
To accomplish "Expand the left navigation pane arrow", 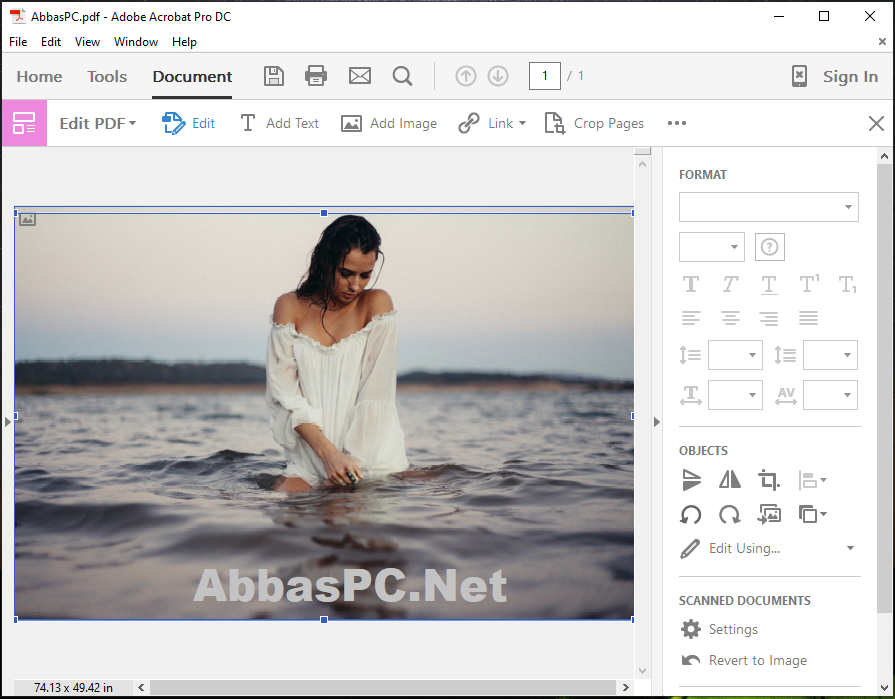I will [7, 422].
